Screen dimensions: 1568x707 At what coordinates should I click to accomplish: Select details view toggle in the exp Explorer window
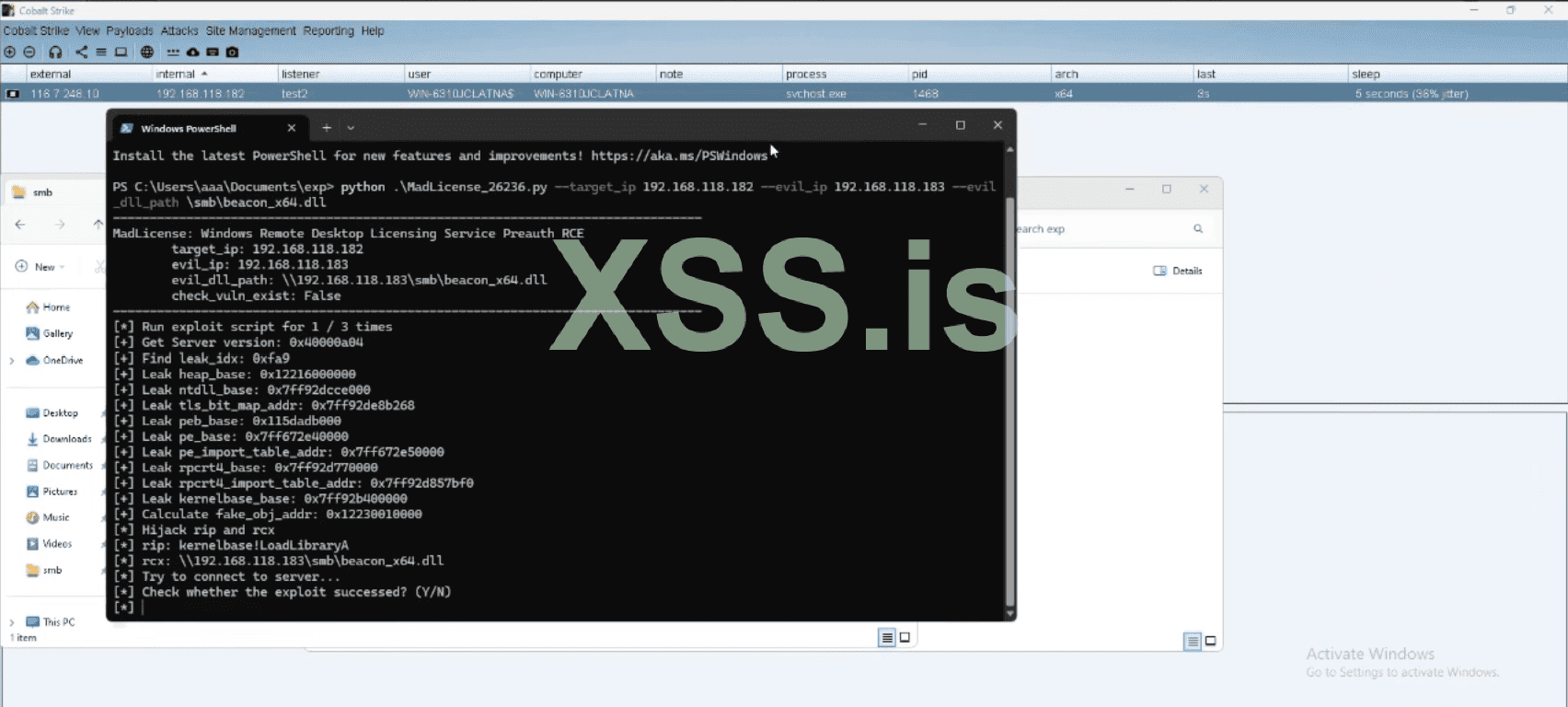coord(1193,642)
